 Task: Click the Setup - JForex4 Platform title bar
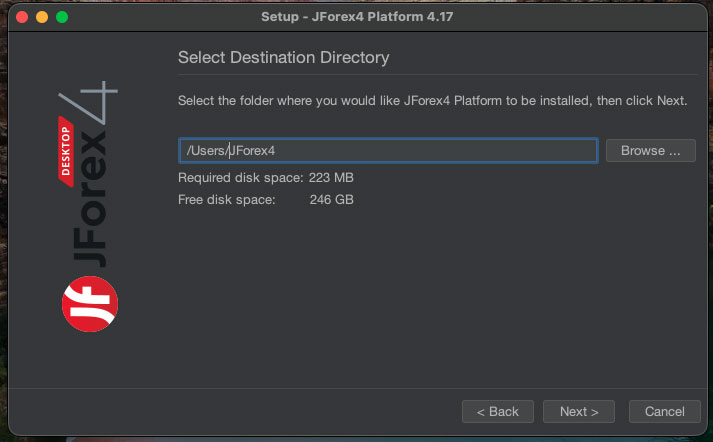(356, 17)
